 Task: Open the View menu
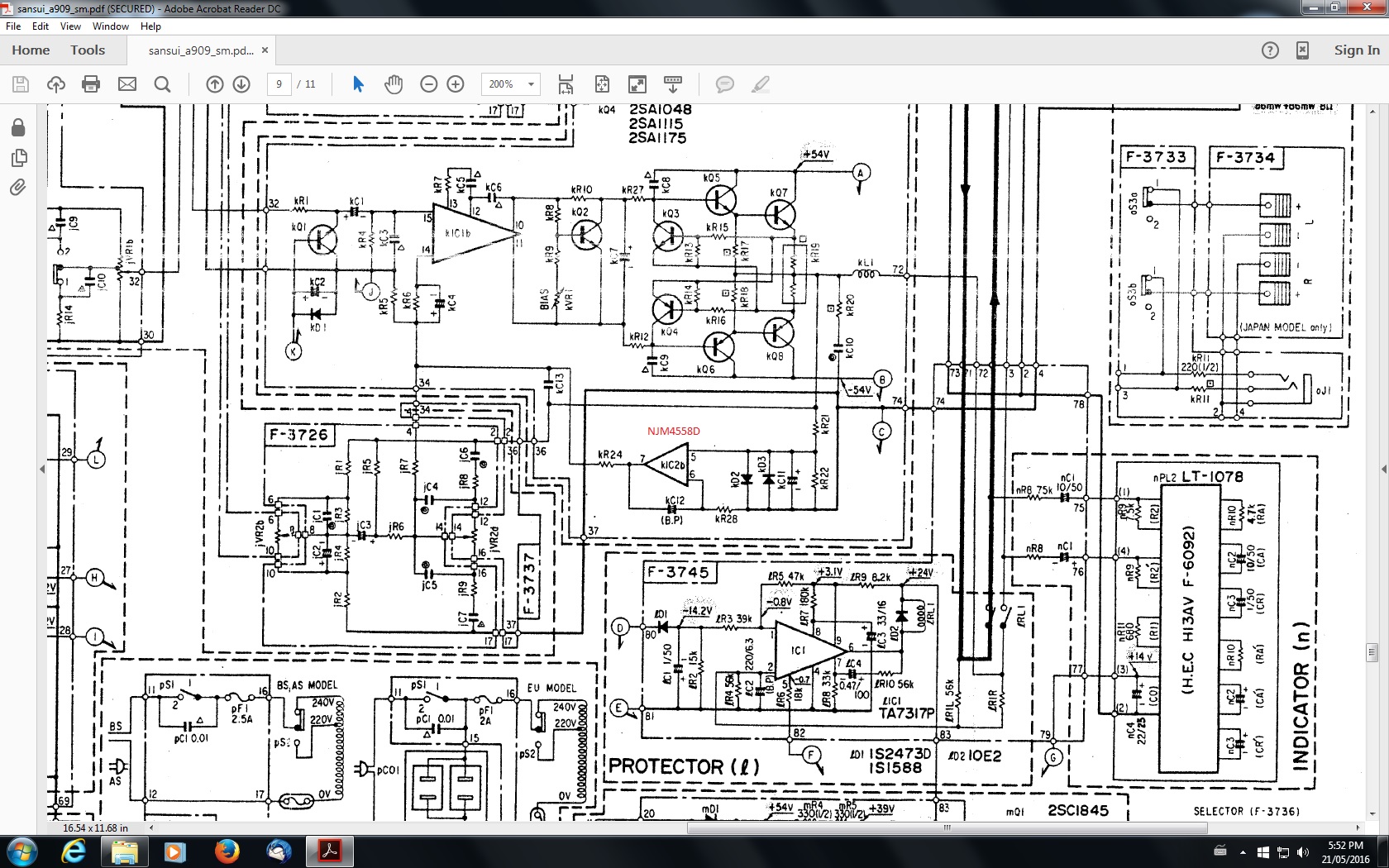coord(70,26)
